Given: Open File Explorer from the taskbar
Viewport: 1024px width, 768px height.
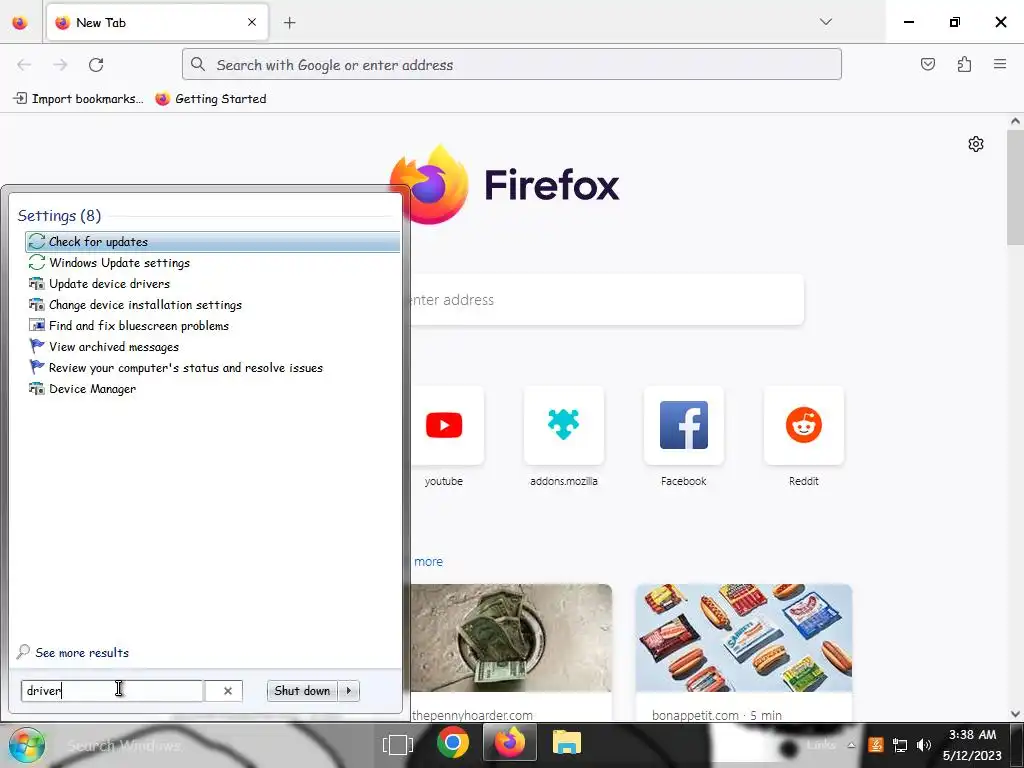Looking at the screenshot, I should (x=566, y=743).
